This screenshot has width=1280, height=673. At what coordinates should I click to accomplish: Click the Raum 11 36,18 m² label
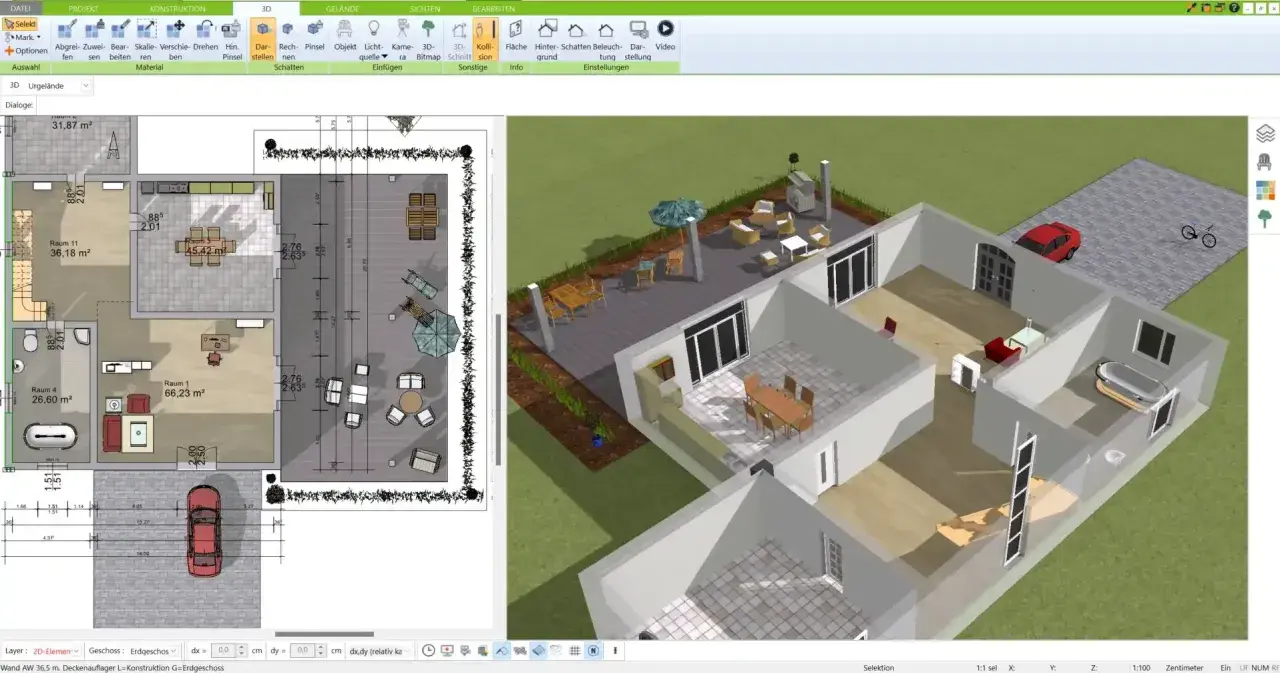[x=70, y=248]
